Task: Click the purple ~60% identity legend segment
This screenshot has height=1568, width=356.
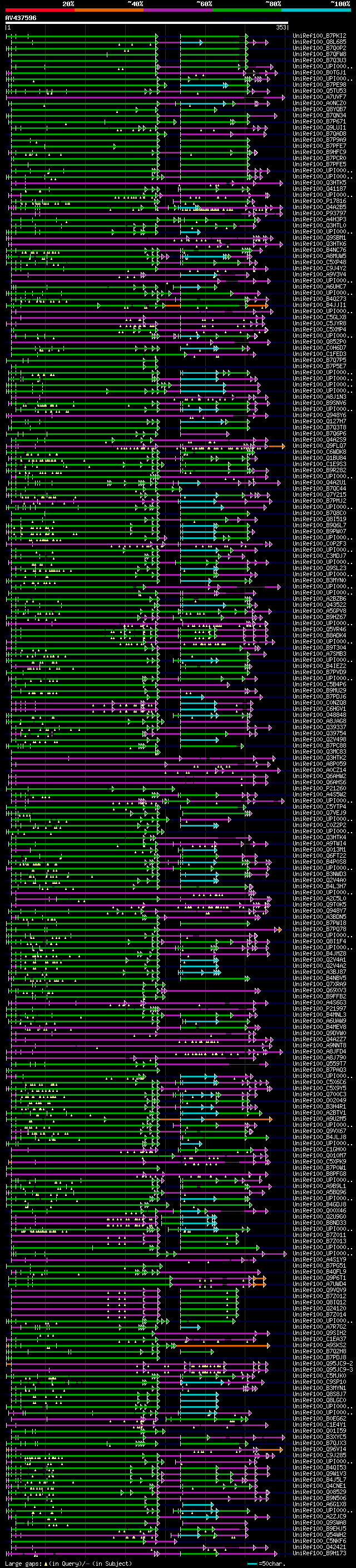Action: [x=179, y=11]
